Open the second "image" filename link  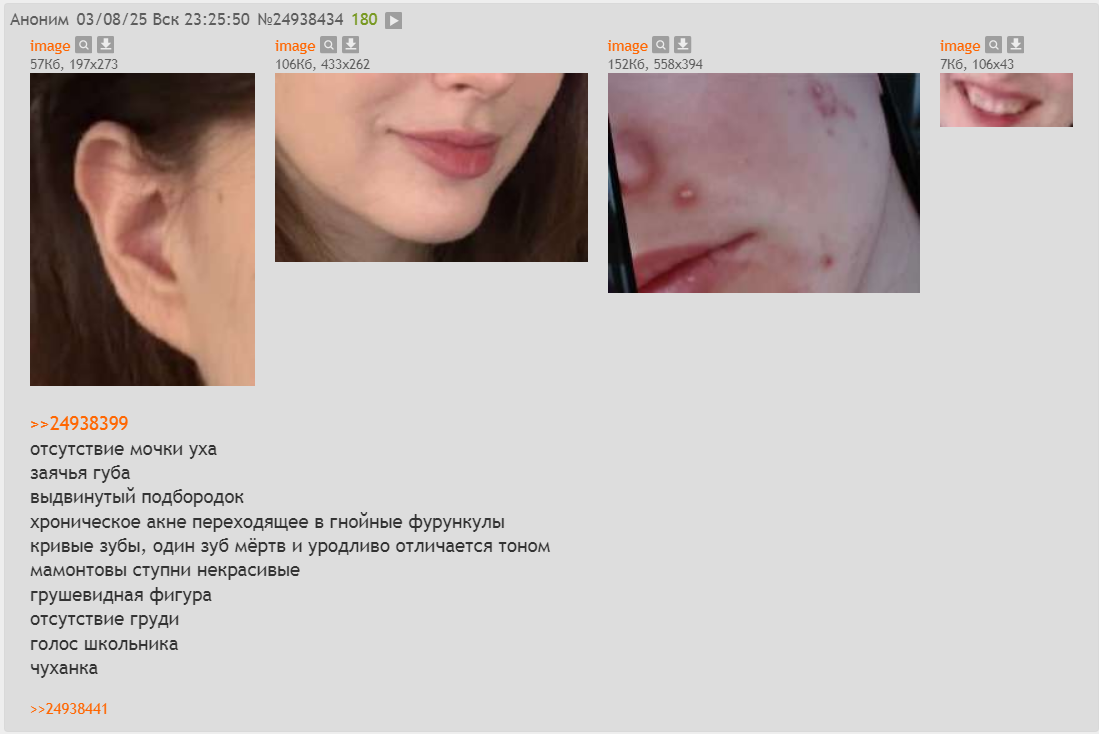tap(295, 46)
